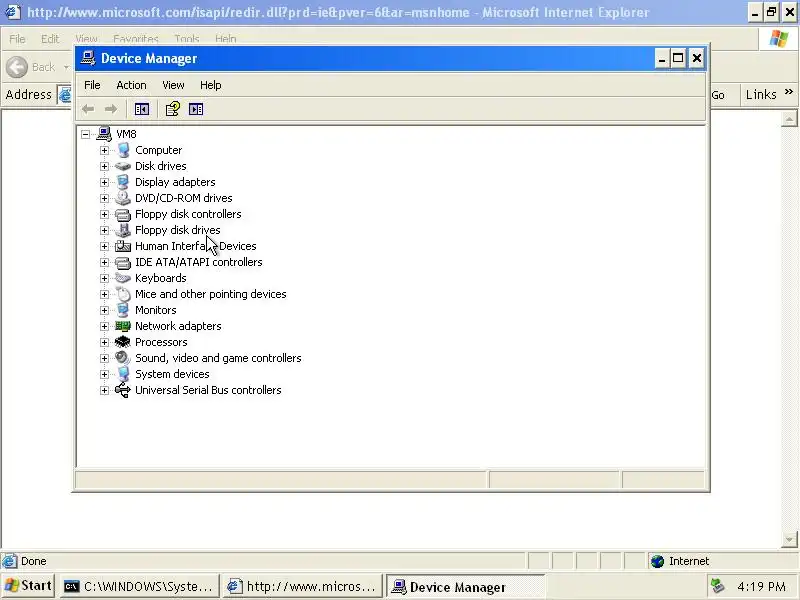The height and width of the screenshot is (600, 800).
Task: Open the Device Manager File menu
Action: click(x=92, y=85)
